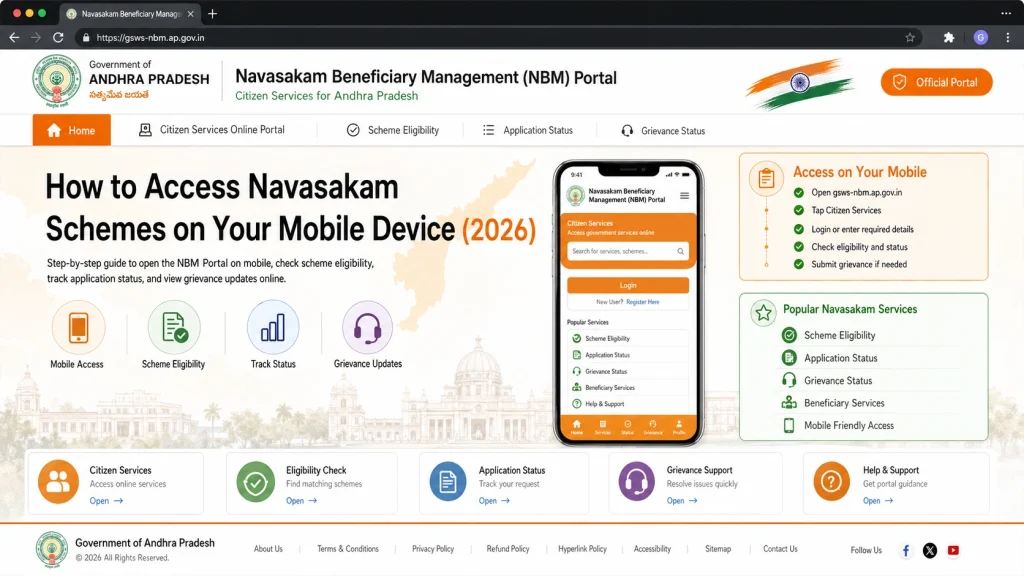Viewport: 1024px width, 576px height.
Task: Click the Home icon in phone bottom bar
Action: coord(577,427)
